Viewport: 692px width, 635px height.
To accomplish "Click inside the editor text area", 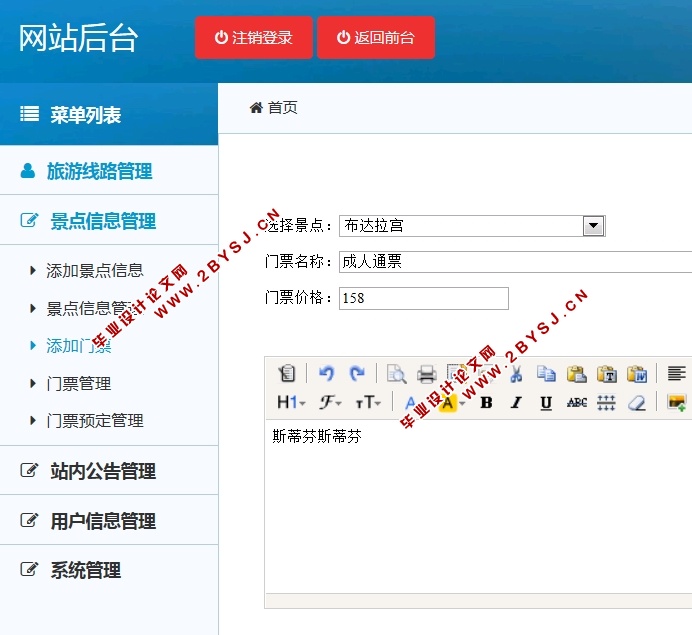I will point(478,506).
